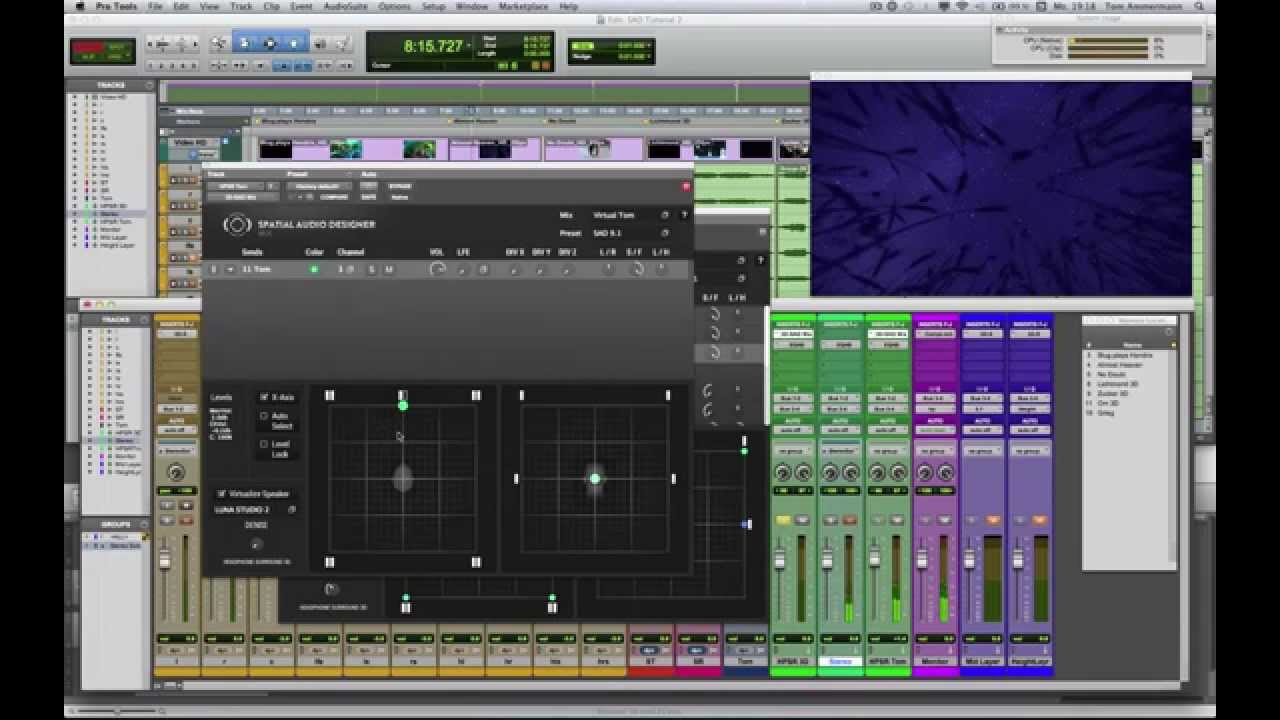Open the upper TRACKS list menu

point(149,85)
